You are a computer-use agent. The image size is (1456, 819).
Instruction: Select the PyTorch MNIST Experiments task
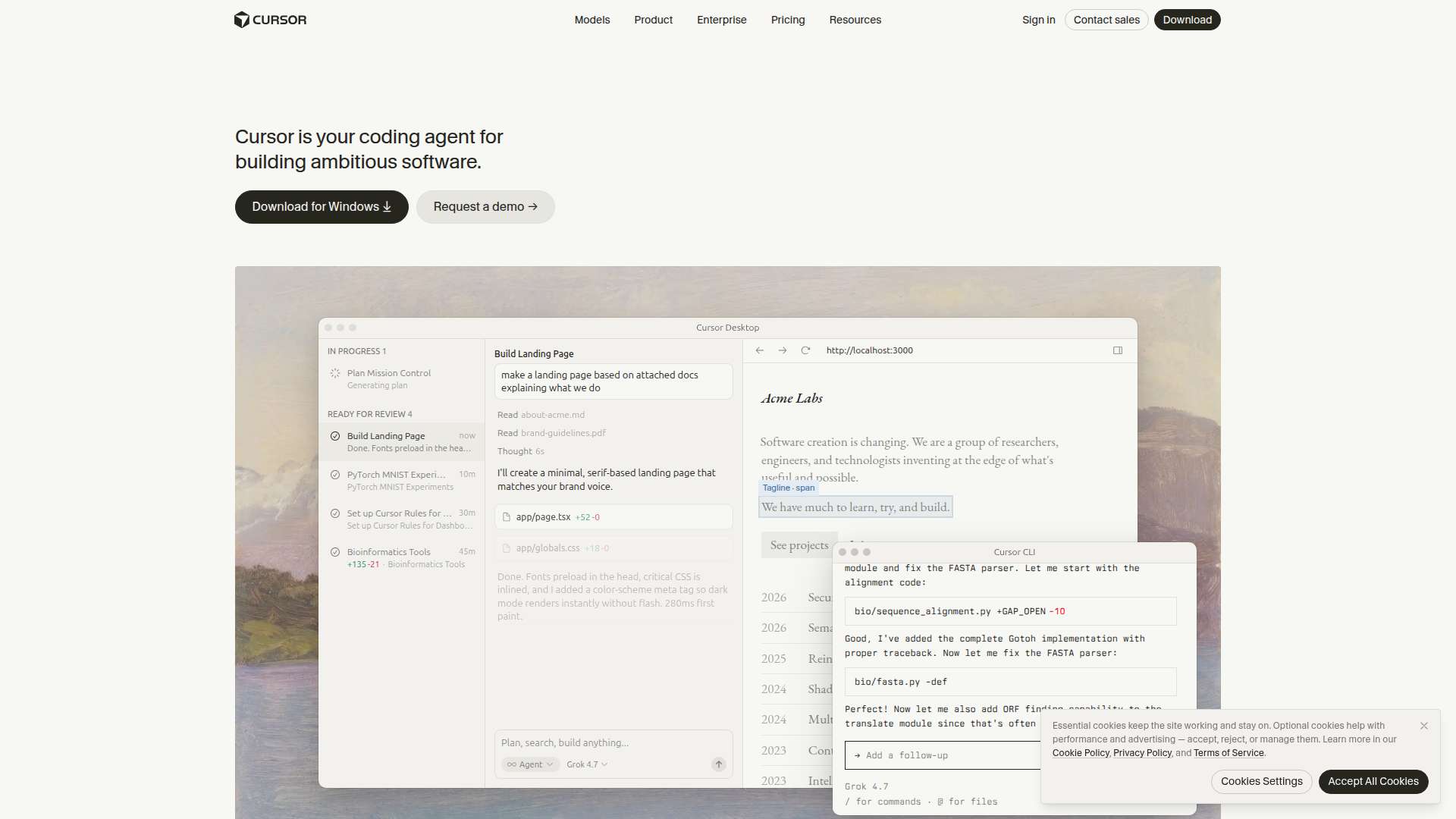coord(402,481)
